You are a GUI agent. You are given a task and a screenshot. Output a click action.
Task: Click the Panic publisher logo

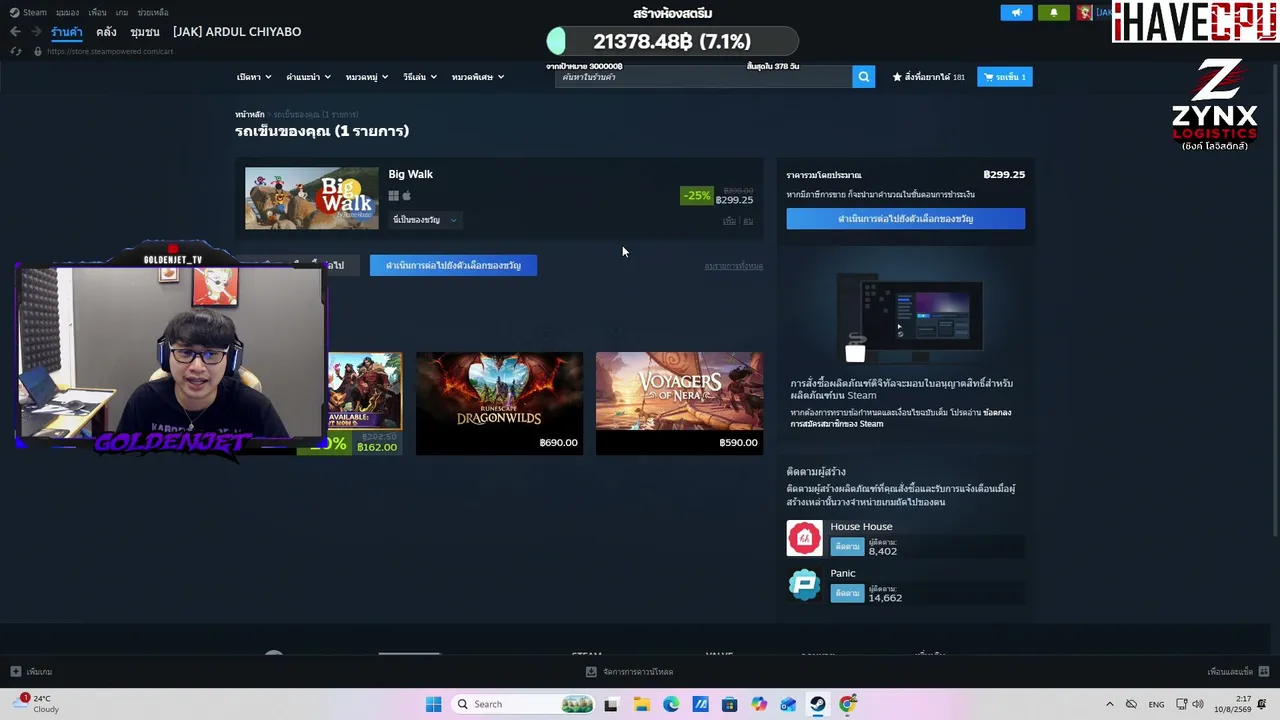[x=804, y=585]
